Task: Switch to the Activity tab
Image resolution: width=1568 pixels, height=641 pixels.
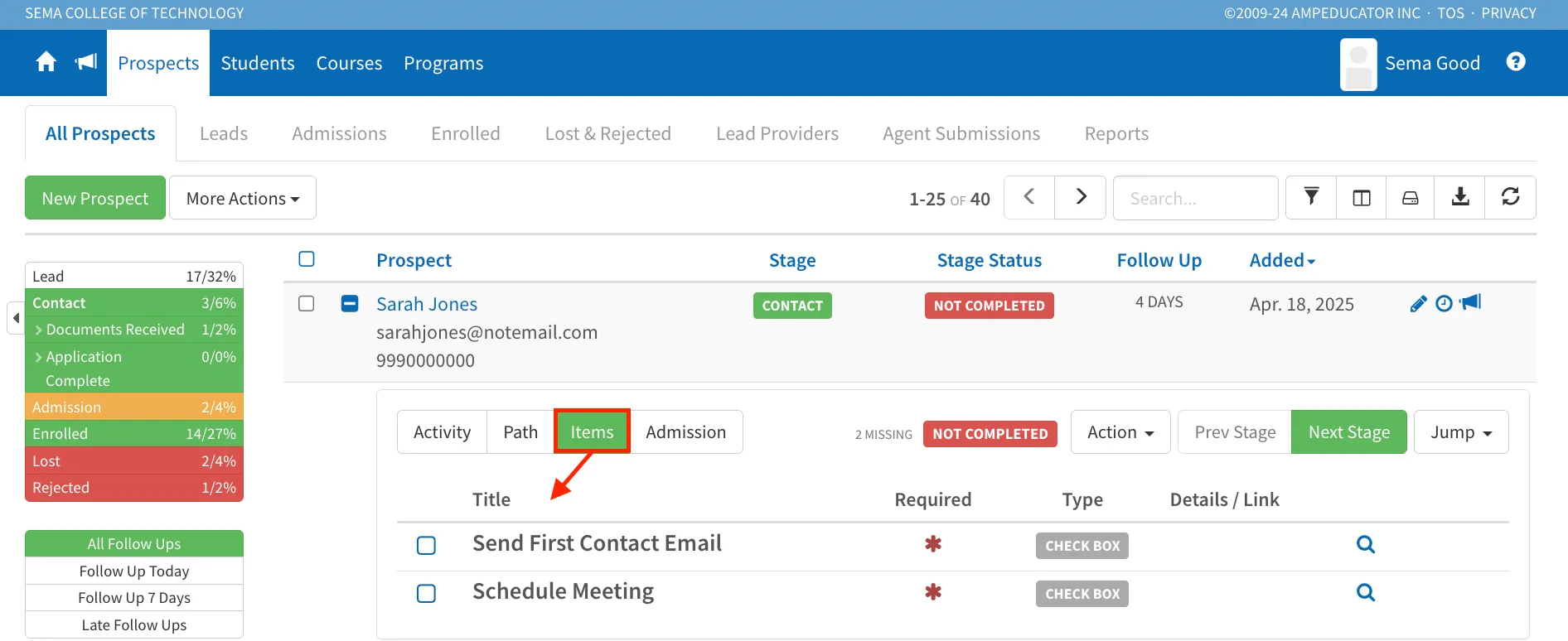Action: pos(442,432)
